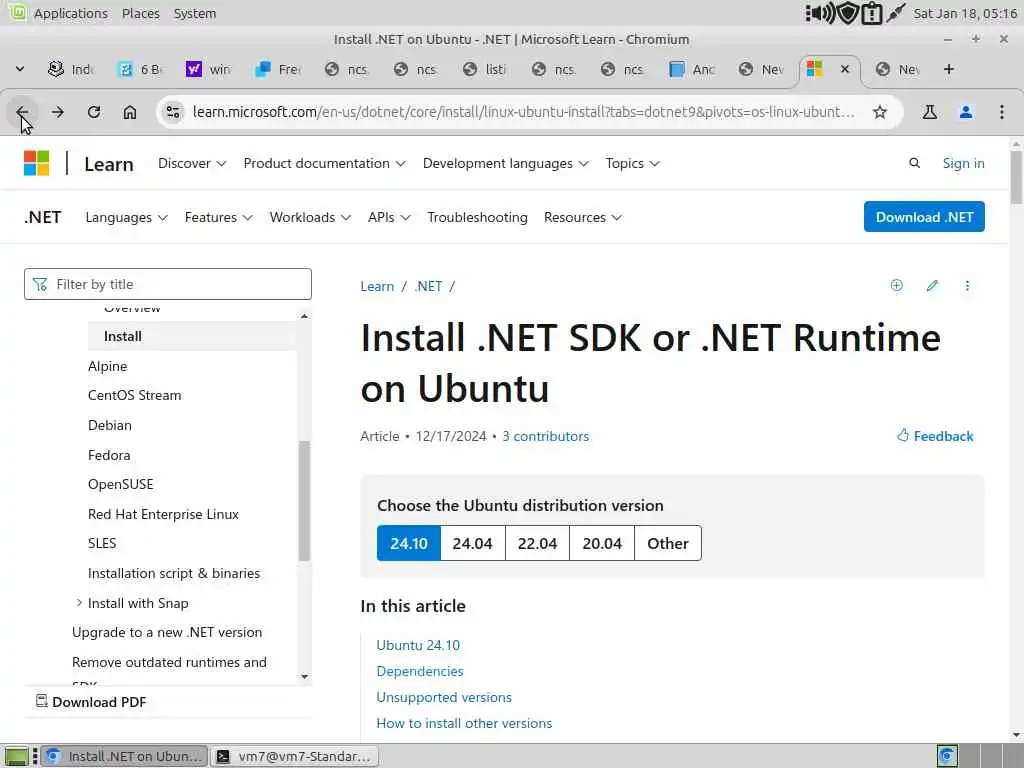Switch to the 'Anc' tab
Screen dimensions: 1024x768
coord(692,69)
